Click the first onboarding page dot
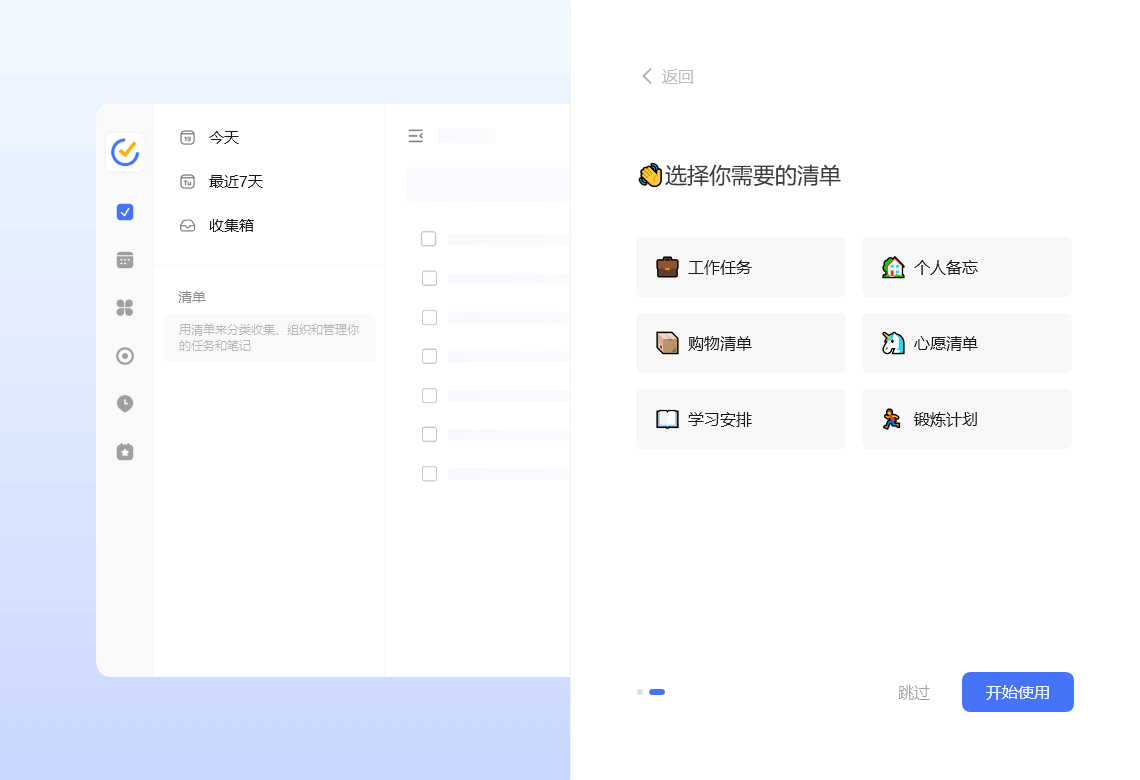This screenshot has height=780, width=1140. 640,692
